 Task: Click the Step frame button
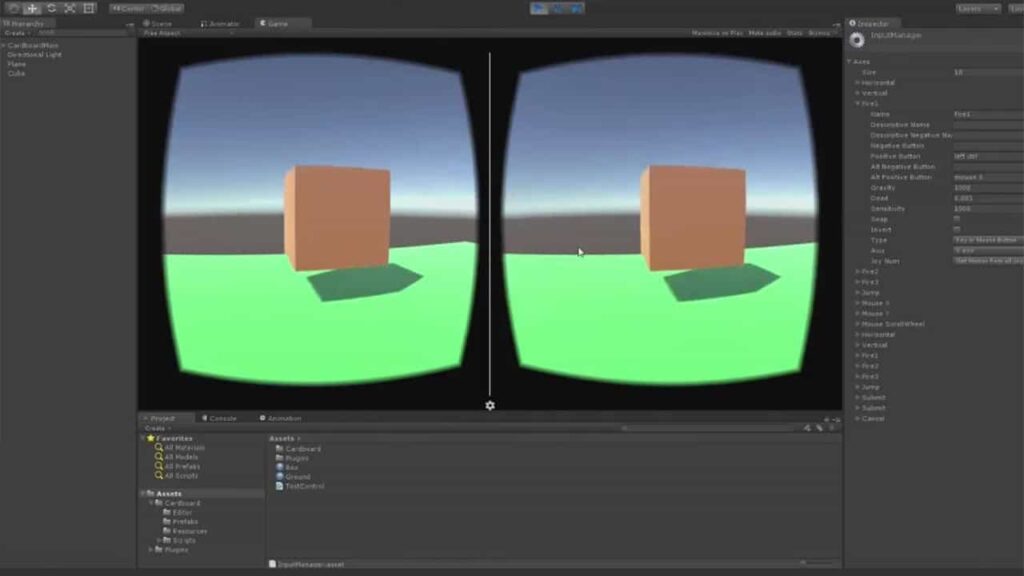(x=576, y=8)
